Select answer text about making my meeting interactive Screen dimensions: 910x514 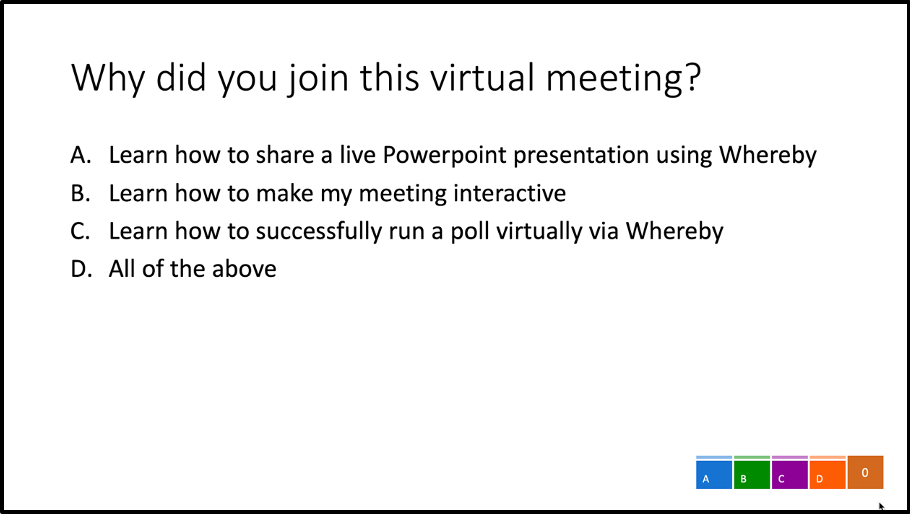337,194
